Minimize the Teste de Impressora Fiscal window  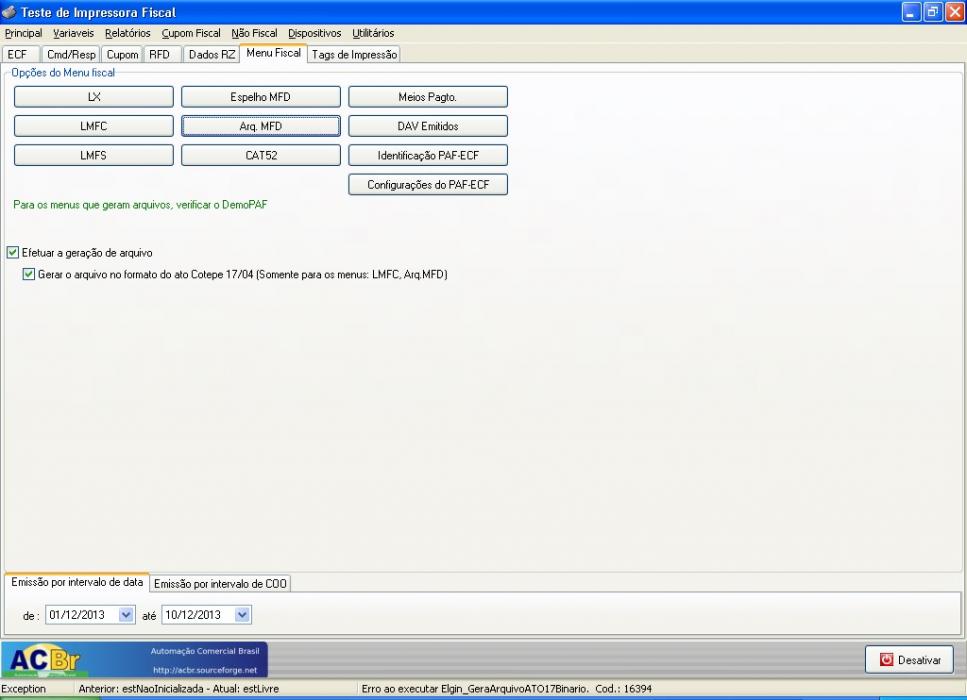(x=911, y=12)
